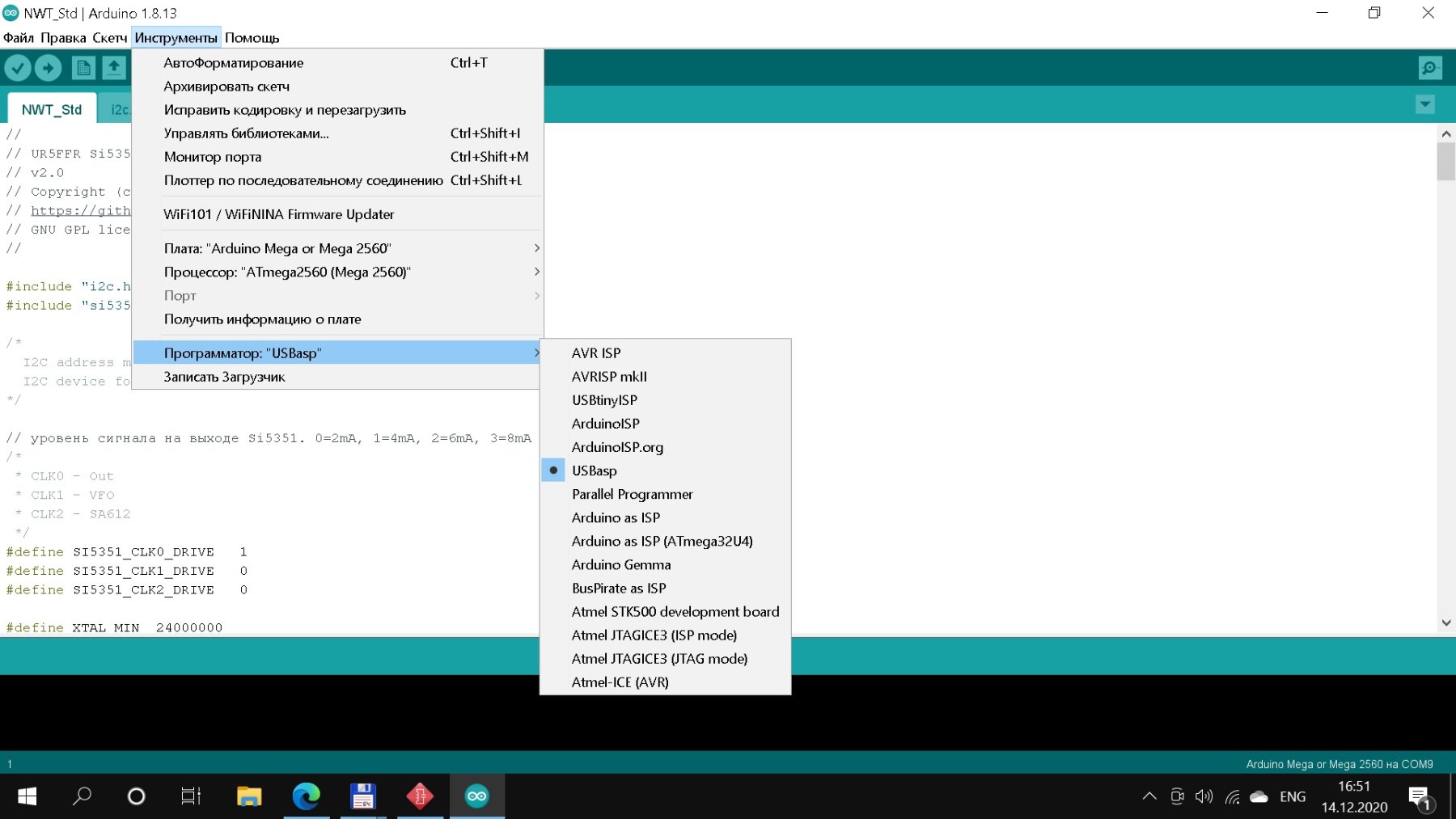The height and width of the screenshot is (819, 1456).
Task: Click the New sketch toolbar icon
Action: pyautogui.click(x=83, y=68)
